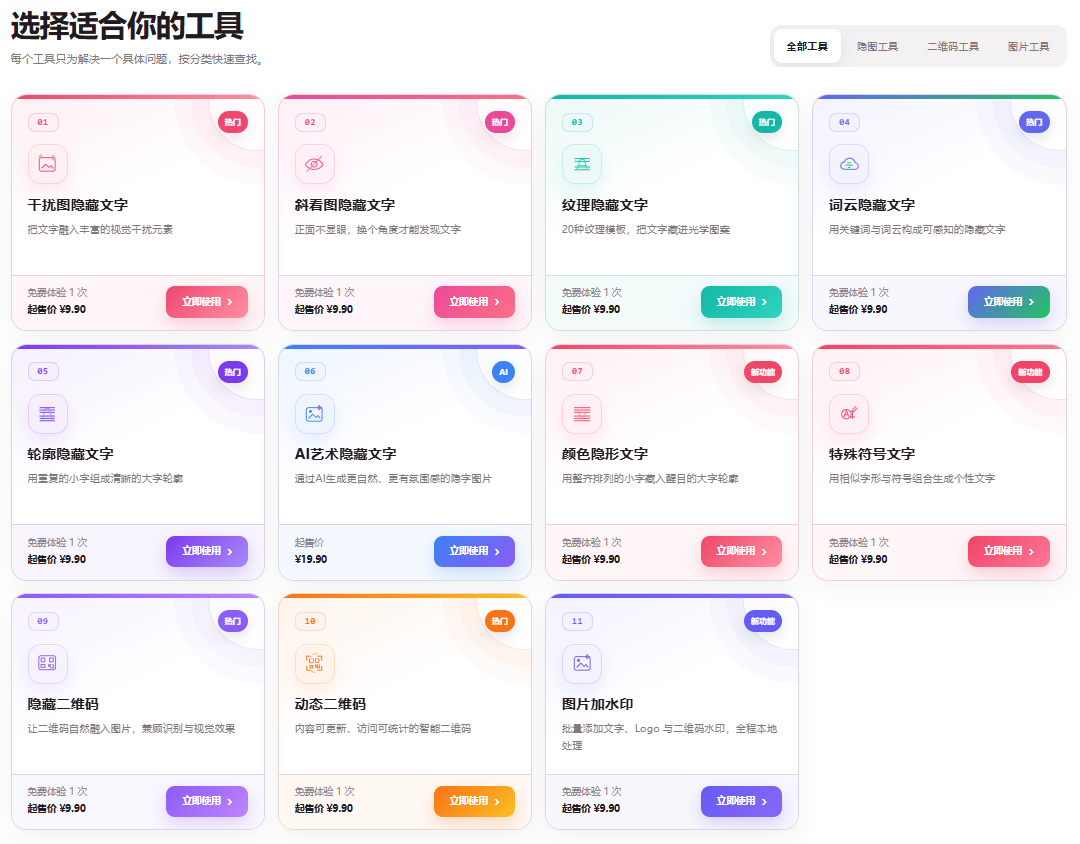Click the title 图片加水印

tap(598, 704)
